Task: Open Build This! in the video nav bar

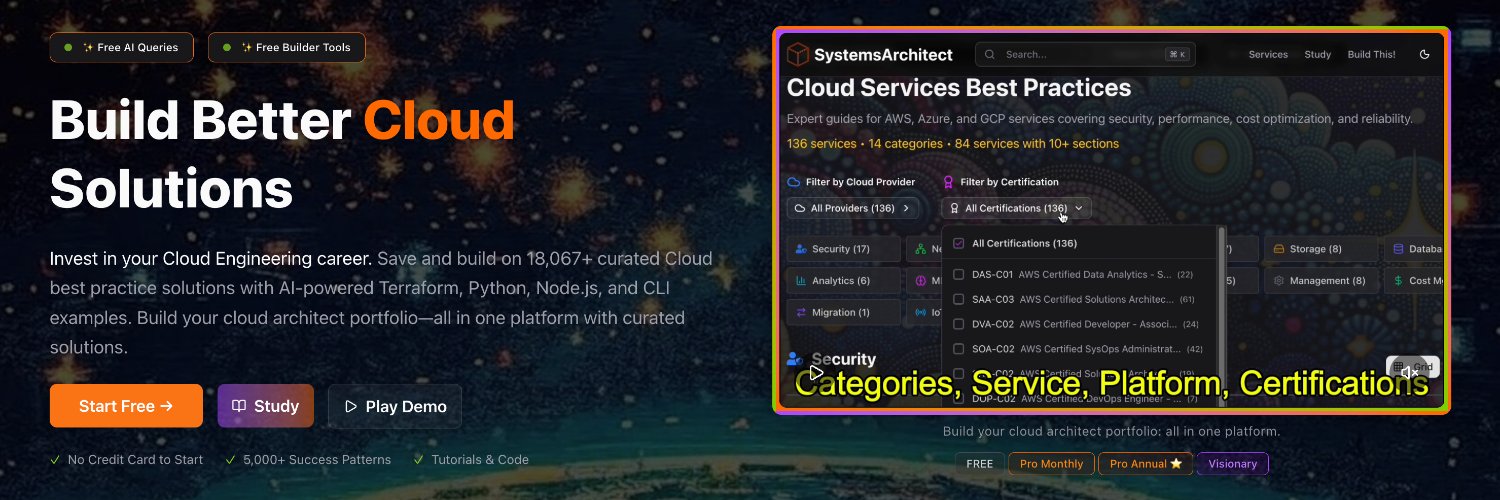Action: pyautogui.click(x=1372, y=54)
